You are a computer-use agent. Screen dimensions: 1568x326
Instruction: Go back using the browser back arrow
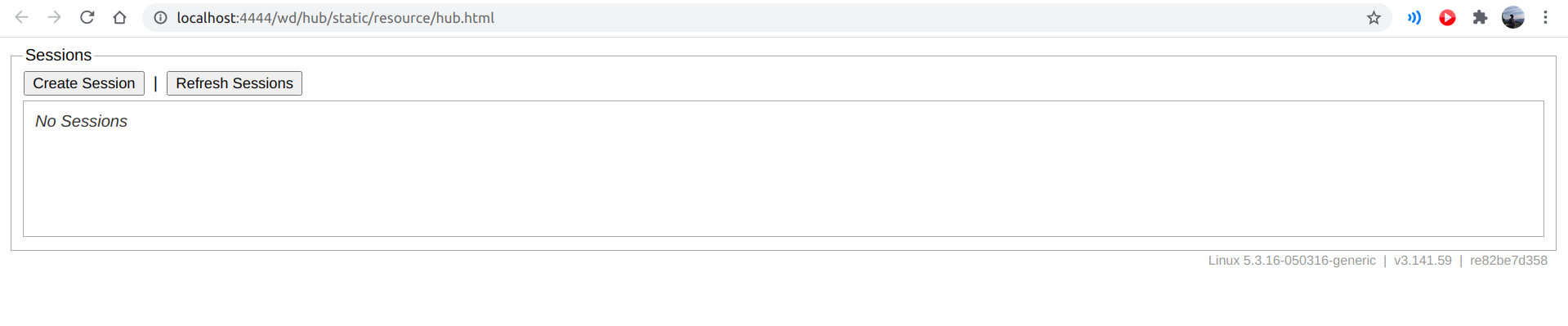[x=22, y=17]
